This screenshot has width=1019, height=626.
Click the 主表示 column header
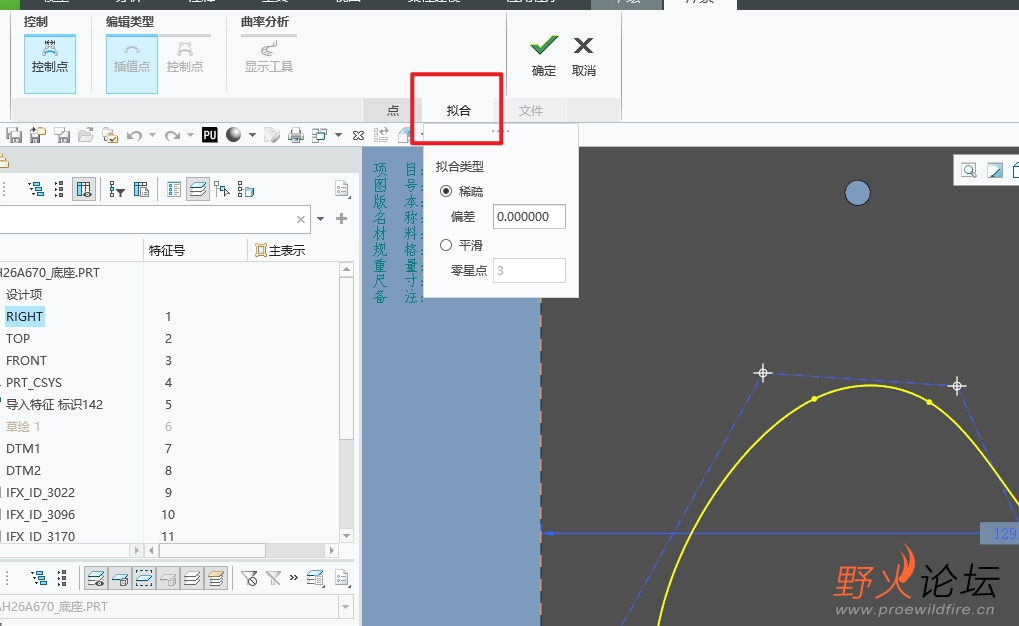(280, 250)
